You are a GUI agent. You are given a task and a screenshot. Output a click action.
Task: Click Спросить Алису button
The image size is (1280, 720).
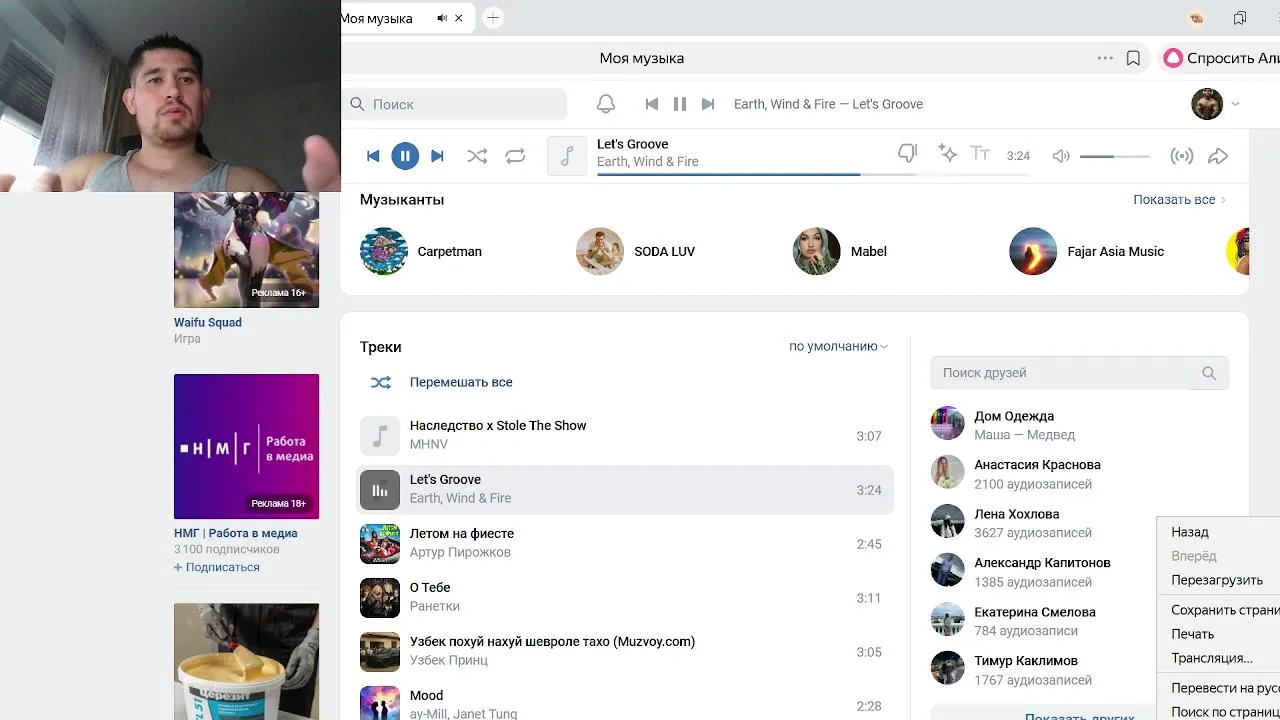1220,58
